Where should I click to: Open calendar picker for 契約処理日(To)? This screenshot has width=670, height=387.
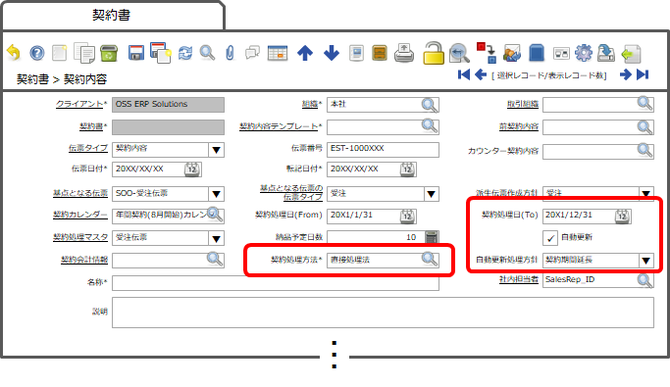[623, 216]
